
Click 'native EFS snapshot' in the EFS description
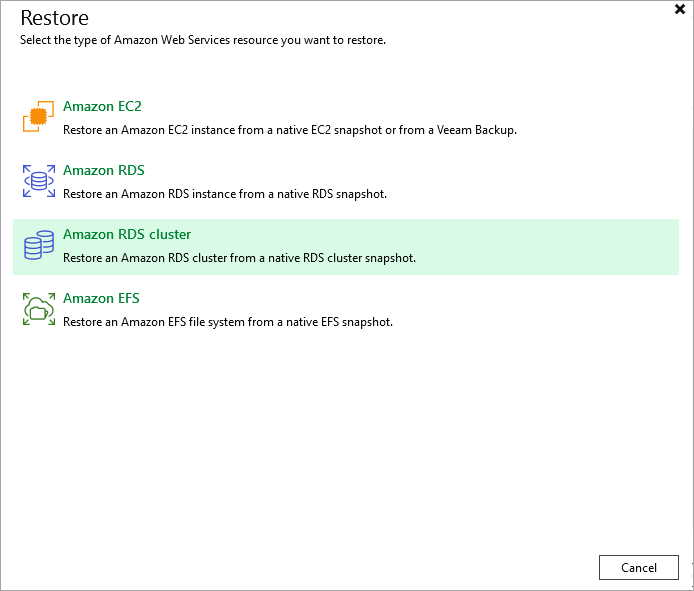point(337,322)
